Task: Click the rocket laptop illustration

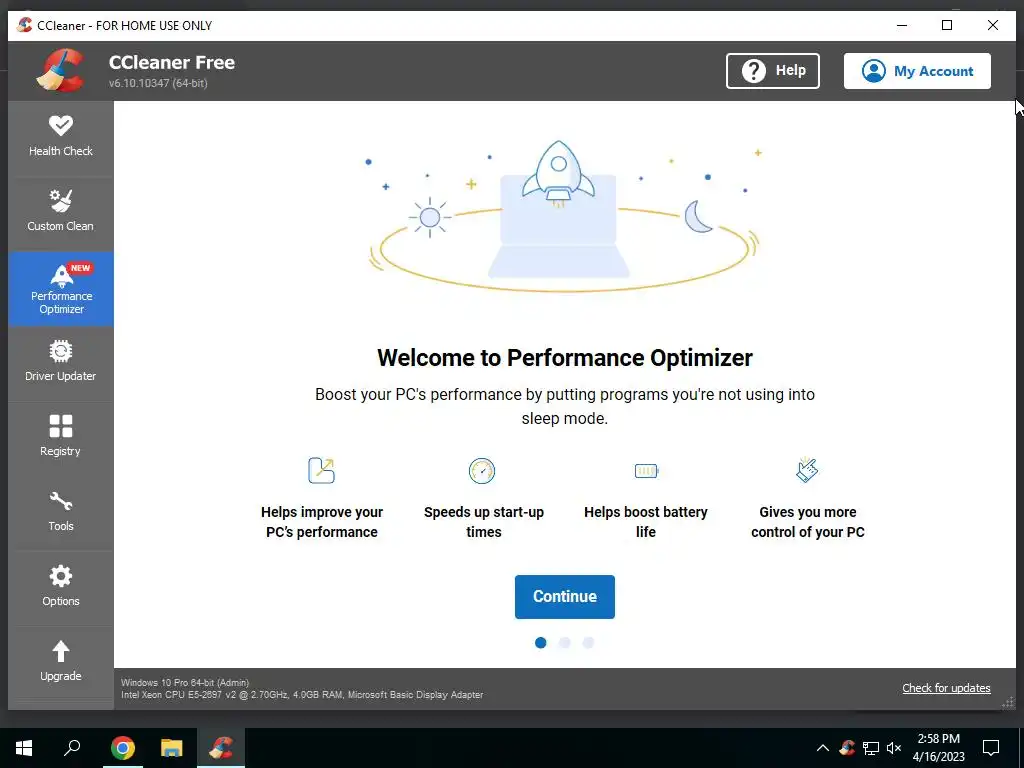Action: [x=564, y=216]
